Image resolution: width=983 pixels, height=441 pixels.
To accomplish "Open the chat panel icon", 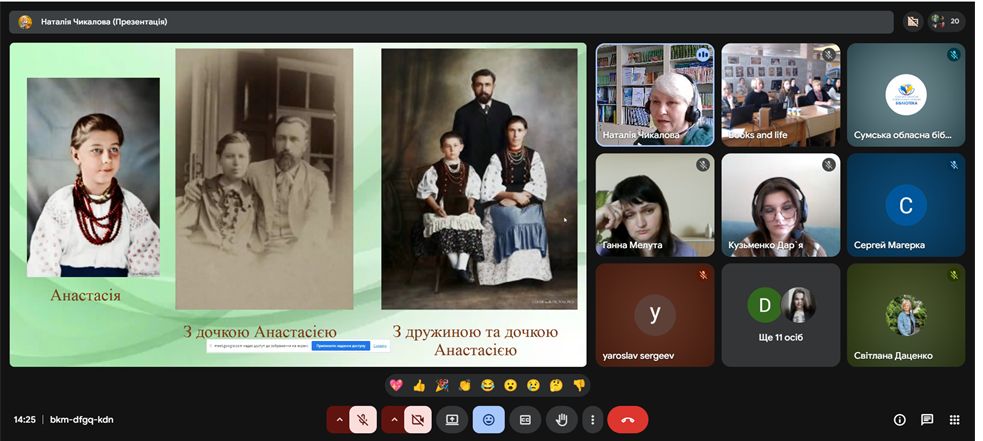I will pos(927,420).
